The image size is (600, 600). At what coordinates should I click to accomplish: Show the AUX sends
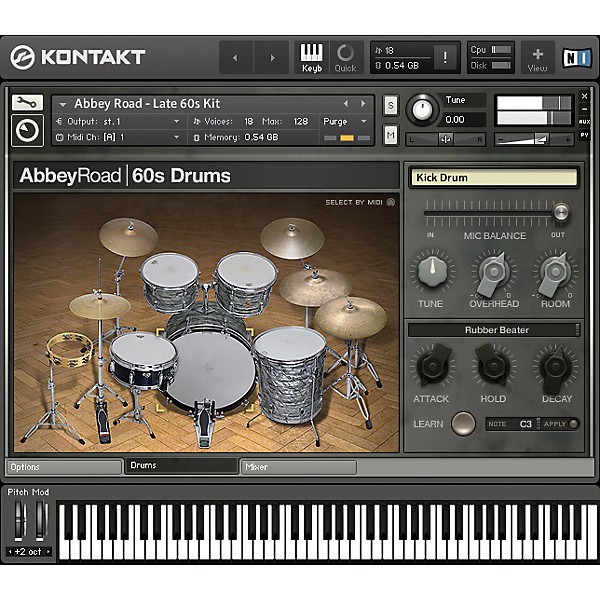coord(584,122)
